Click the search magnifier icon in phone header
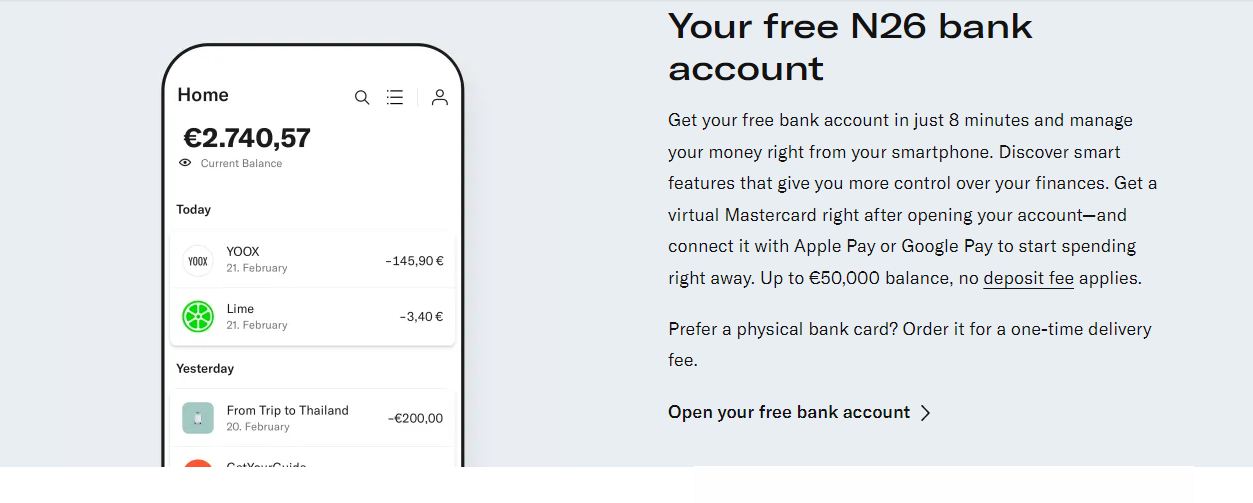1253x503 pixels. pyautogui.click(x=362, y=97)
